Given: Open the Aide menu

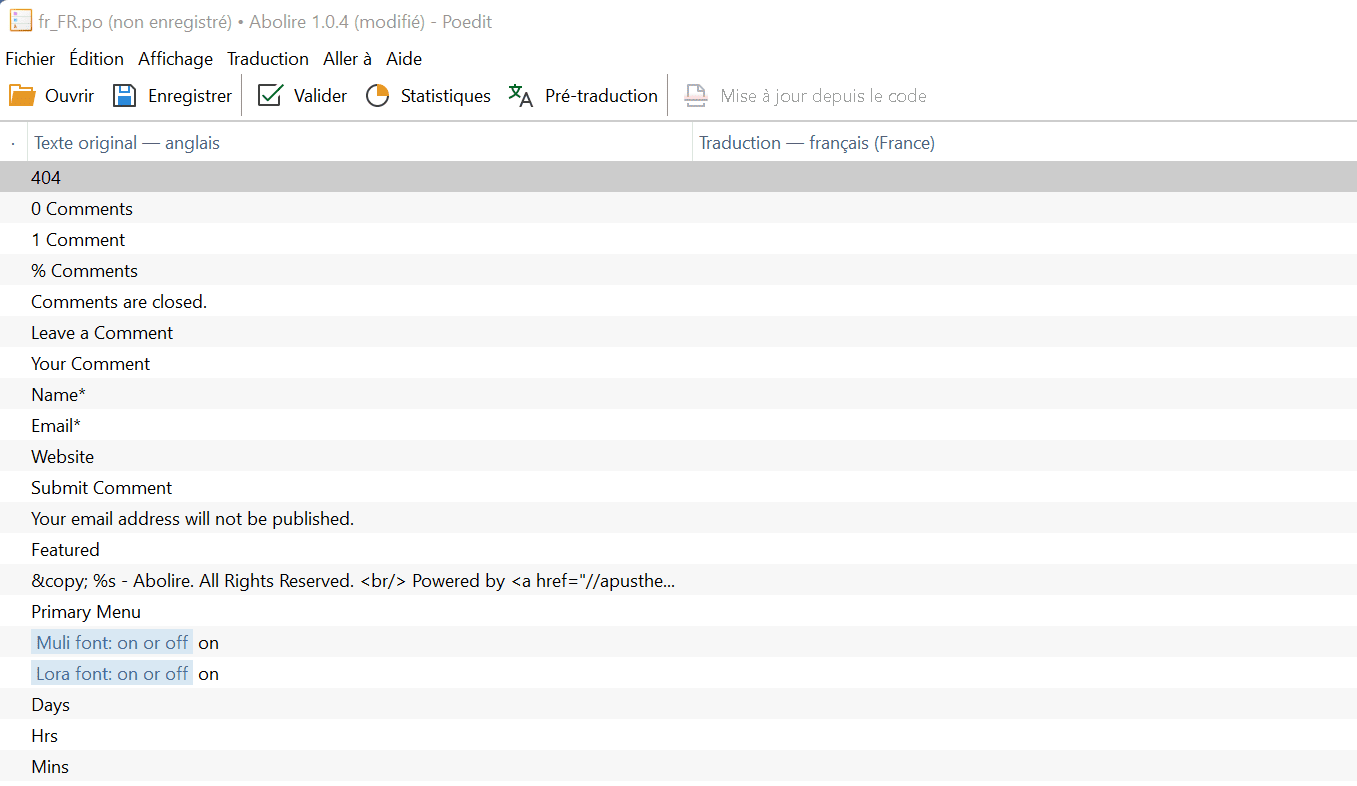Looking at the screenshot, I should (404, 59).
